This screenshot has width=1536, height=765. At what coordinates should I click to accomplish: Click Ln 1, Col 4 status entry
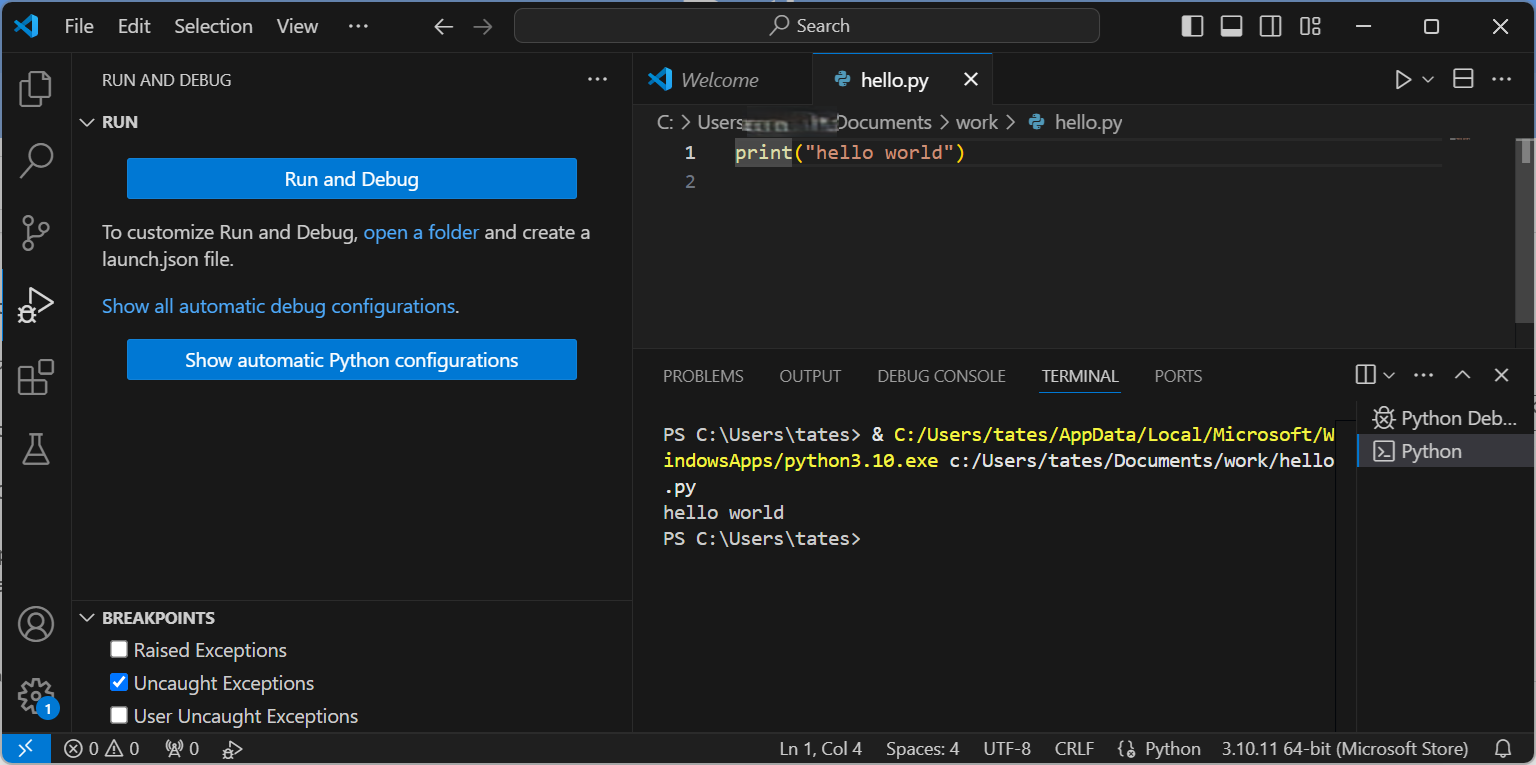coord(820,748)
